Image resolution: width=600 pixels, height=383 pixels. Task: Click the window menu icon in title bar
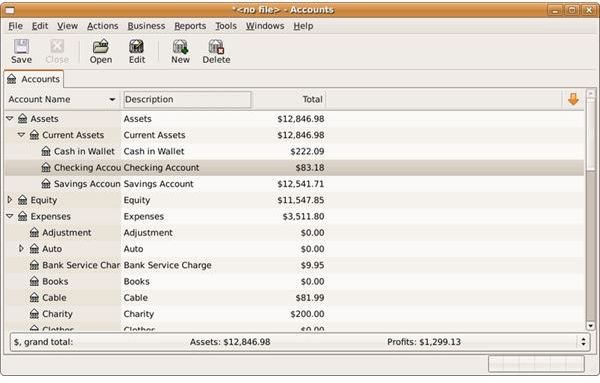tap(10, 10)
